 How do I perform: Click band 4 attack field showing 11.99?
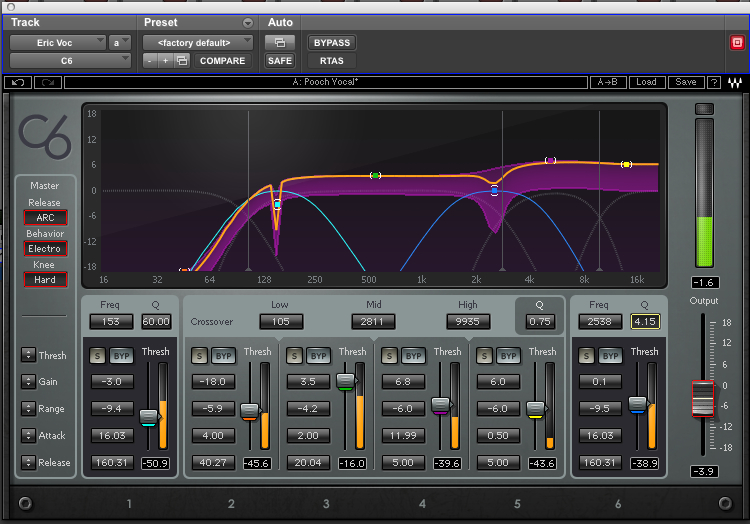point(403,436)
